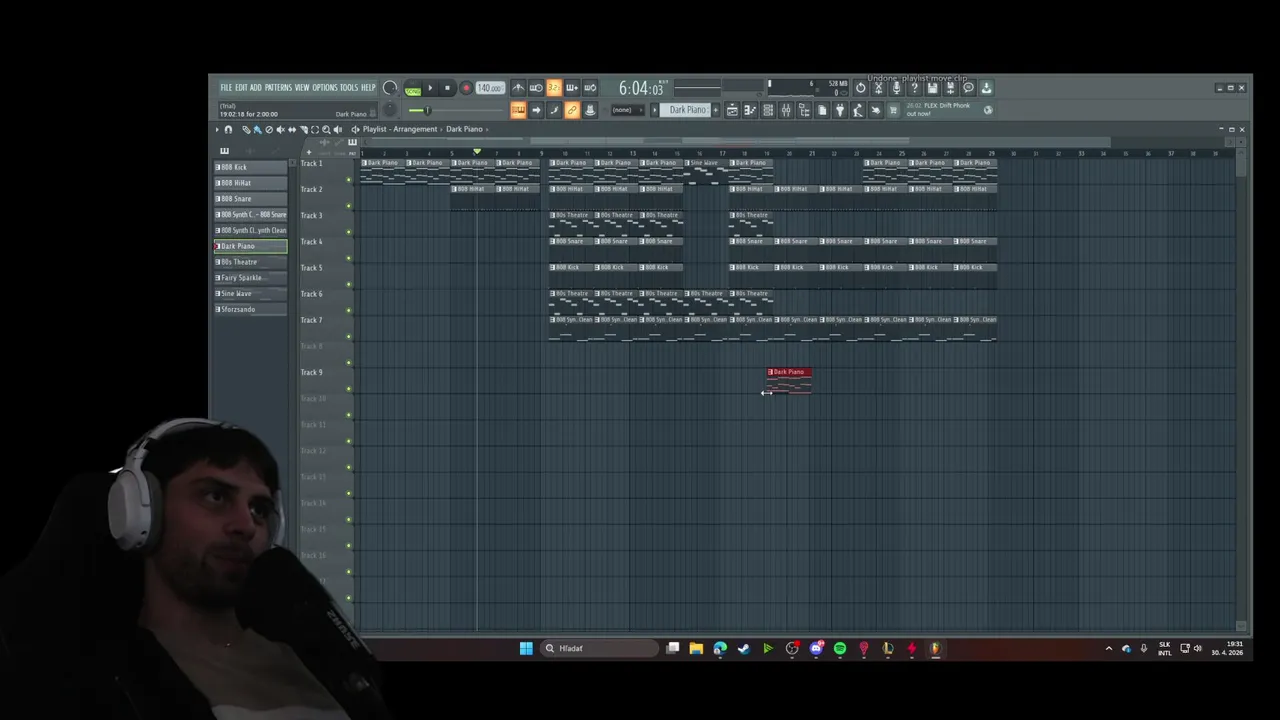Click the Stop transport button
This screenshot has height=720, width=1280.
[x=447, y=88]
